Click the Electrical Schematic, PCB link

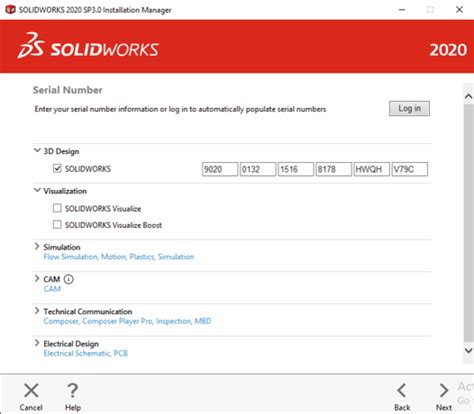(x=86, y=353)
